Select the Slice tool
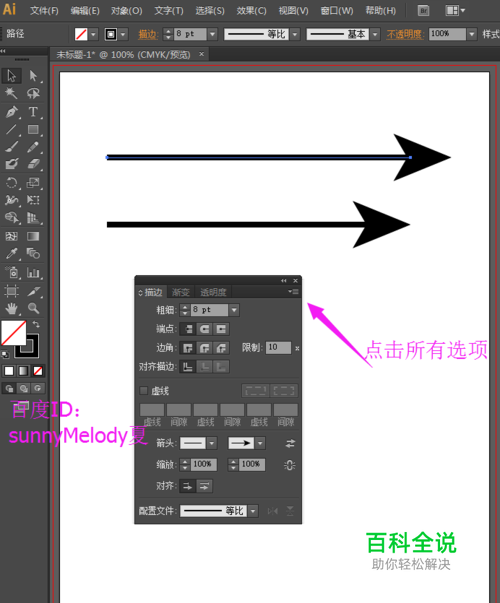The width and height of the screenshot is (500, 603). [33, 291]
